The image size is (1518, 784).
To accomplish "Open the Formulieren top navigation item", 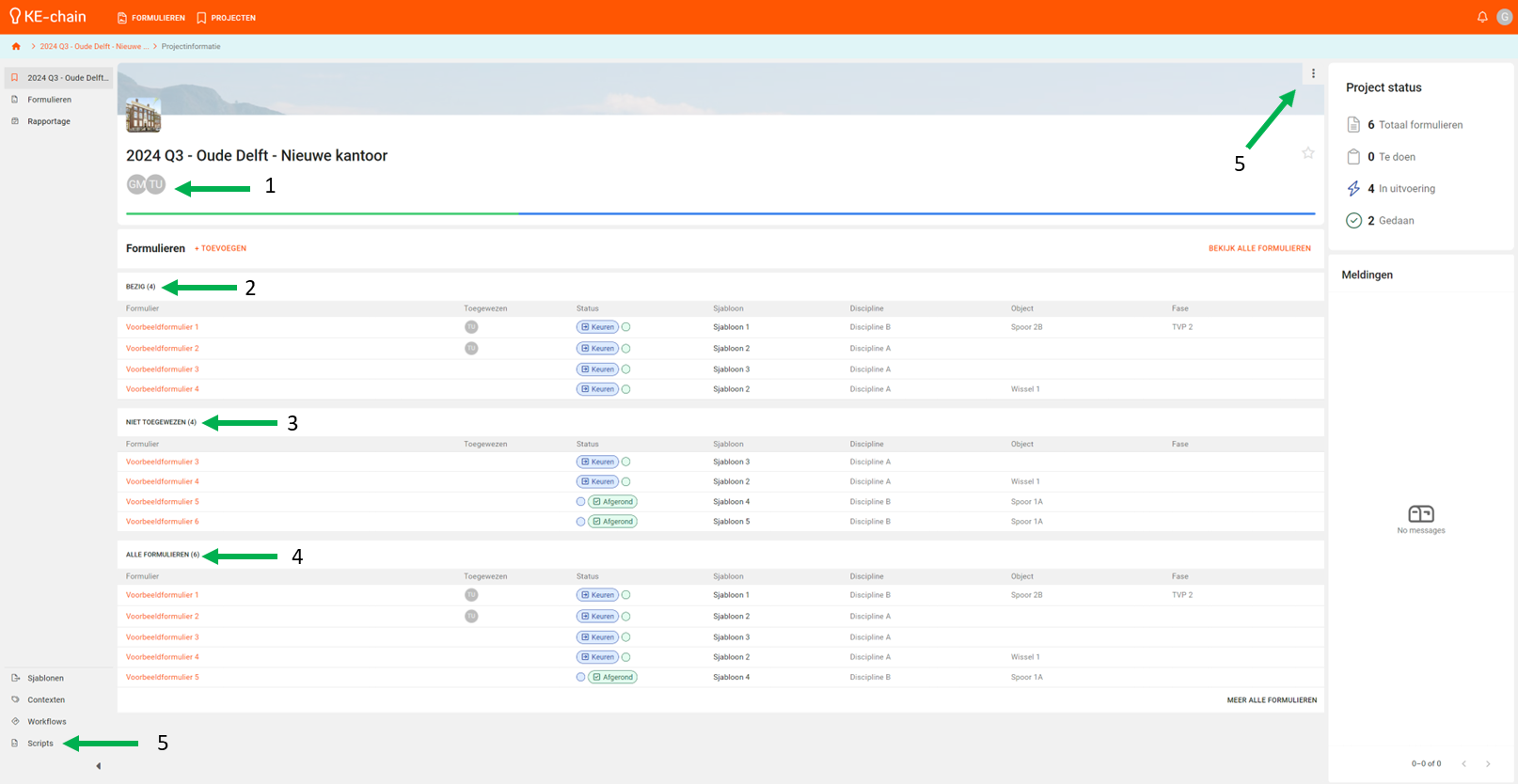I will click(151, 18).
